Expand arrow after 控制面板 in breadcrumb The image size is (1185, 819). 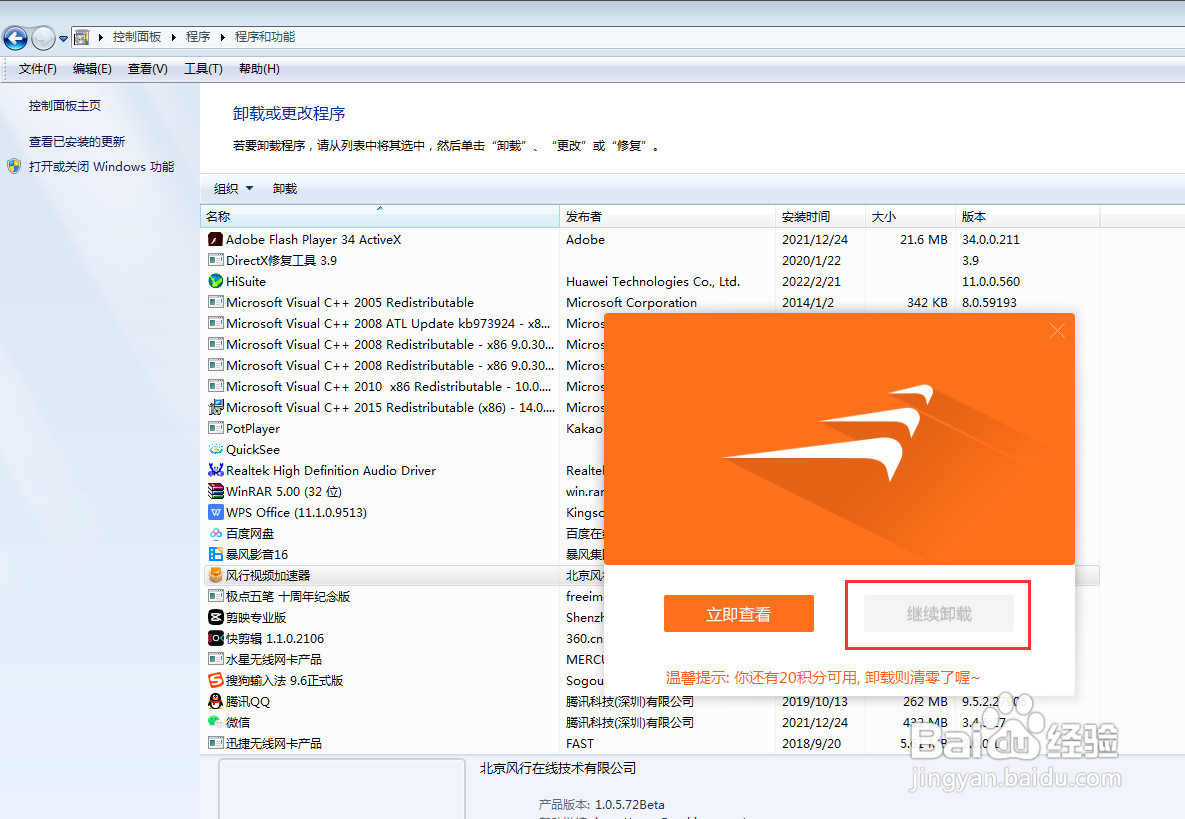click(x=174, y=37)
